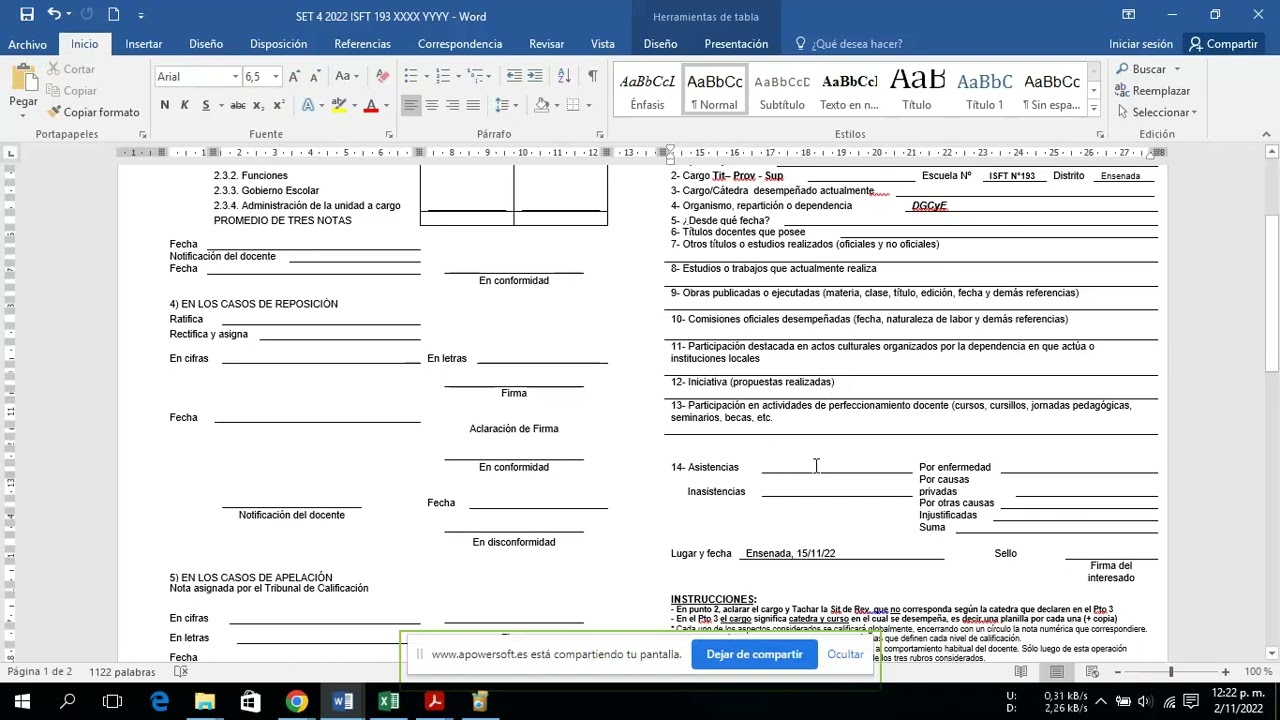
Task: Apply the Título 1 style
Action: click(984, 88)
